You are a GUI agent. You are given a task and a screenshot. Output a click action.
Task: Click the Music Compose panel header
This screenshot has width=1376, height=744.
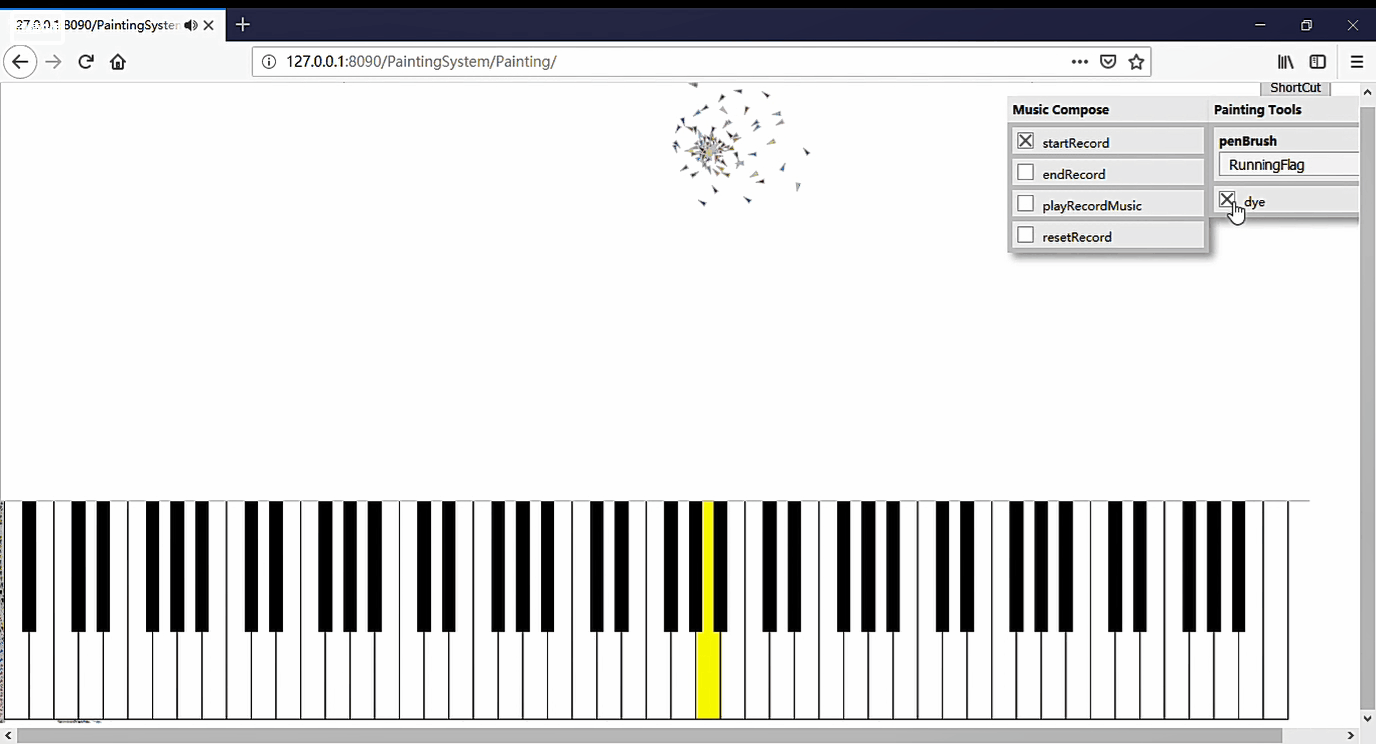(x=1108, y=110)
